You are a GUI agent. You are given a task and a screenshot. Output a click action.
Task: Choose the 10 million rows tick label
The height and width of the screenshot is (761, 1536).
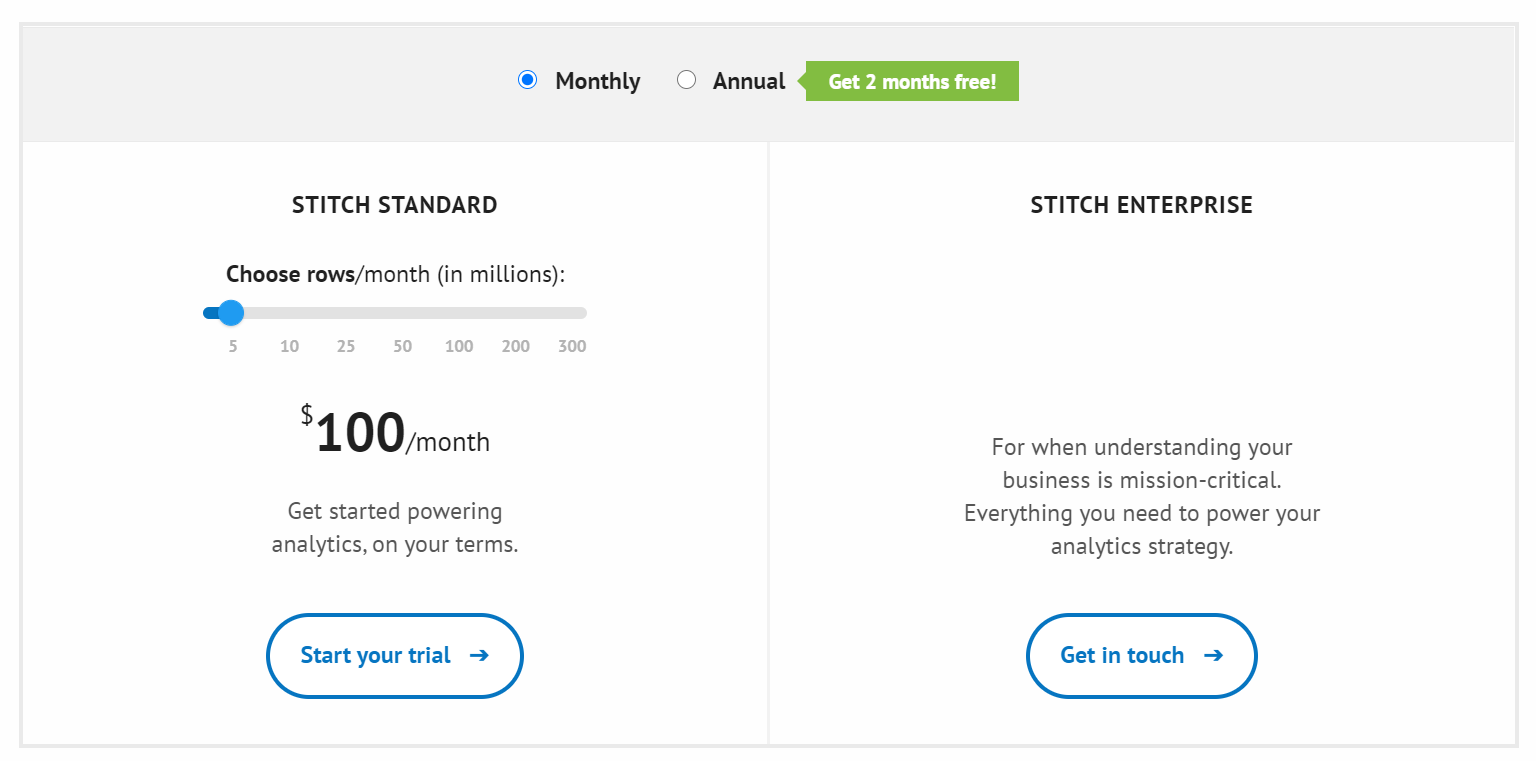[x=289, y=347]
